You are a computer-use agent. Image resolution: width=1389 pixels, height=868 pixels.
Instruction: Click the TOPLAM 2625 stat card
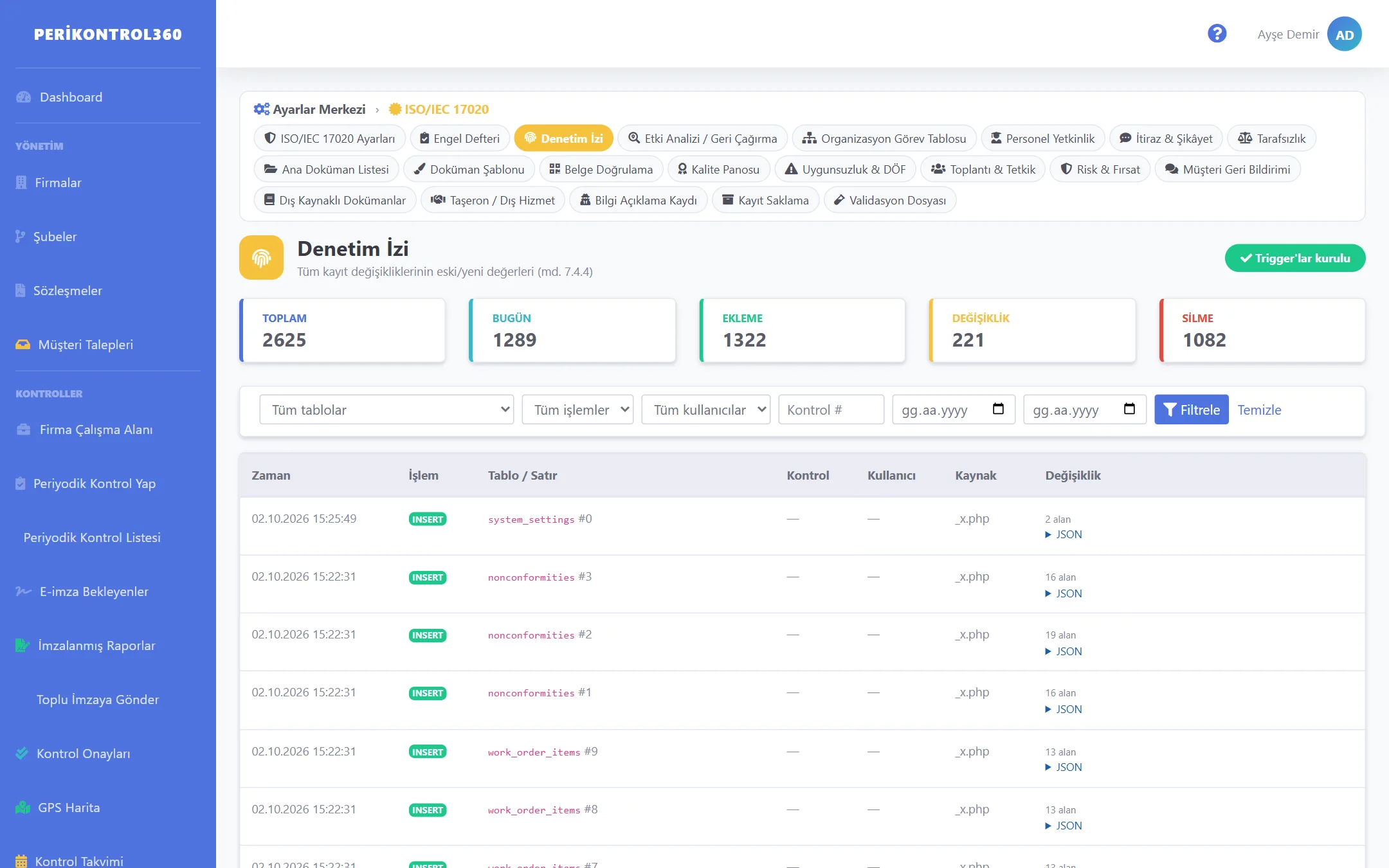tap(342, 330)
